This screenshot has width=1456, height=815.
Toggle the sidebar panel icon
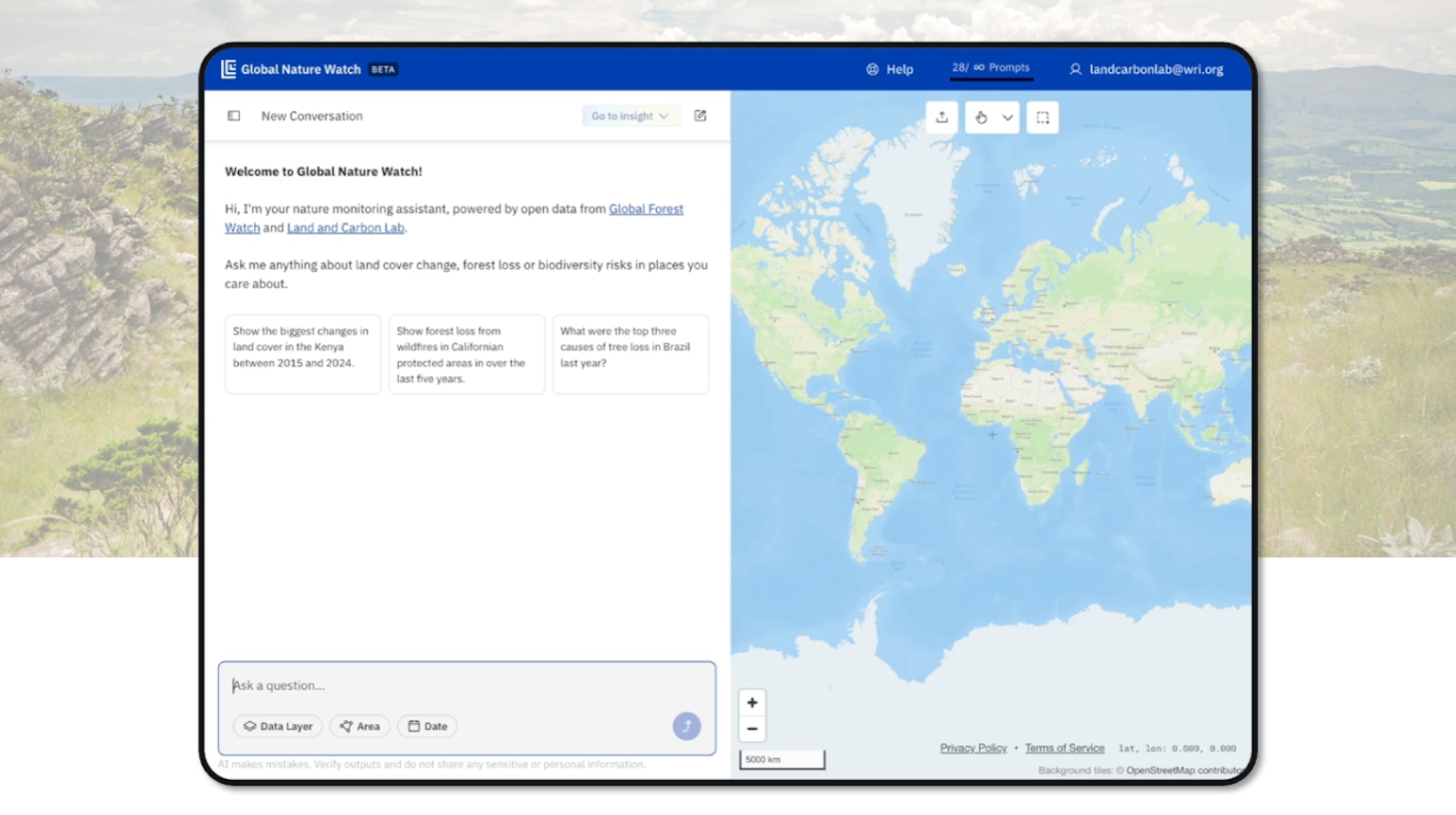coord(233,116)
